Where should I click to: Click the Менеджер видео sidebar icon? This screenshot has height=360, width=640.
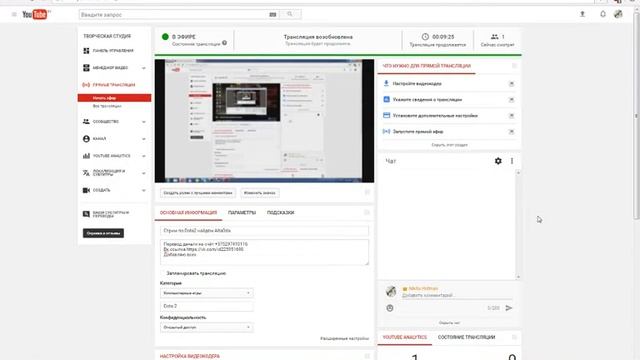click(86, 68)
